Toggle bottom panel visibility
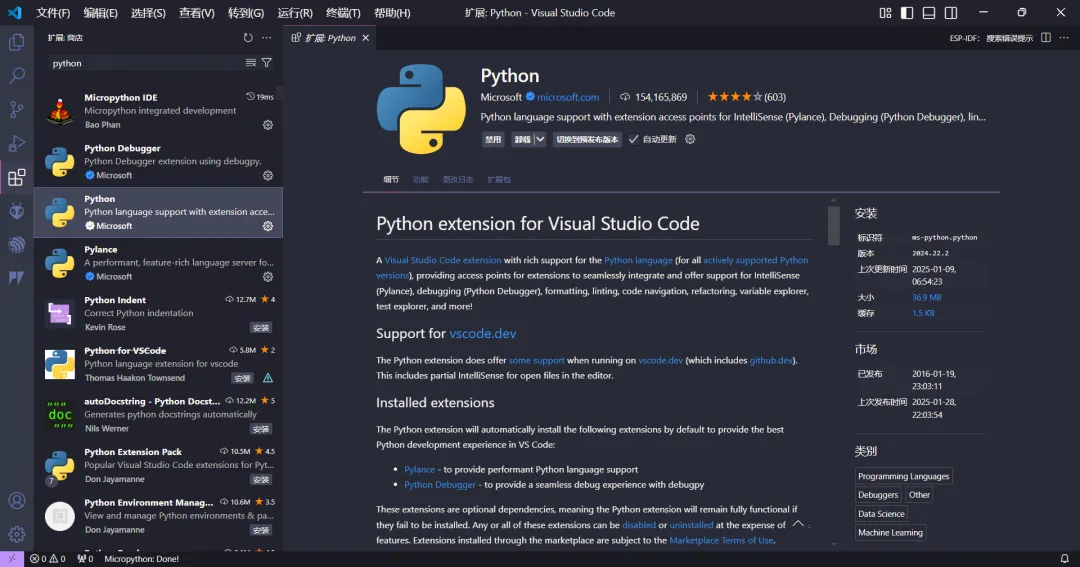Image resolution: width=1080 pixels, height=567 pixels. 929,13
